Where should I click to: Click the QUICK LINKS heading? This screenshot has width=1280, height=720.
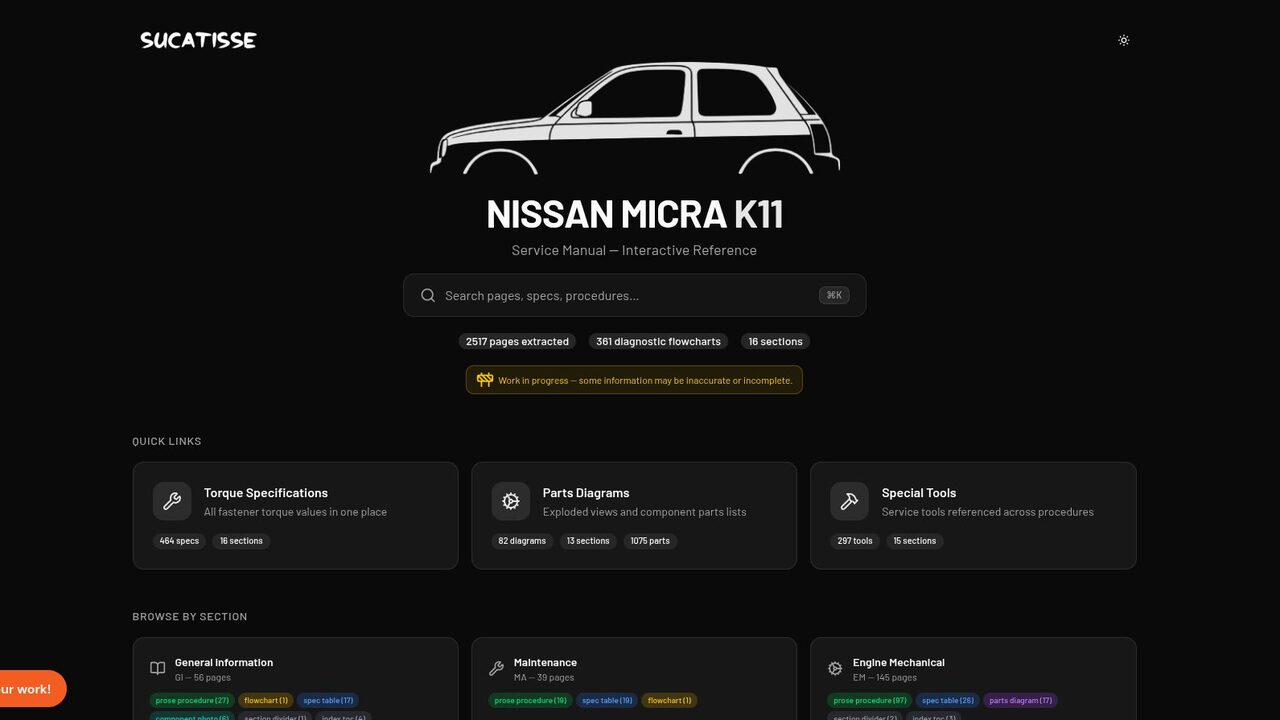tap(167, 441)
